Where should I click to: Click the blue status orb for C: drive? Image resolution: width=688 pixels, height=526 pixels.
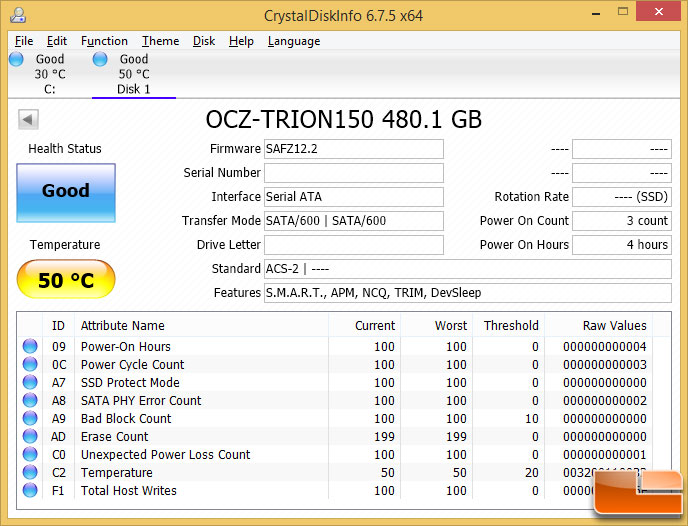16,59
